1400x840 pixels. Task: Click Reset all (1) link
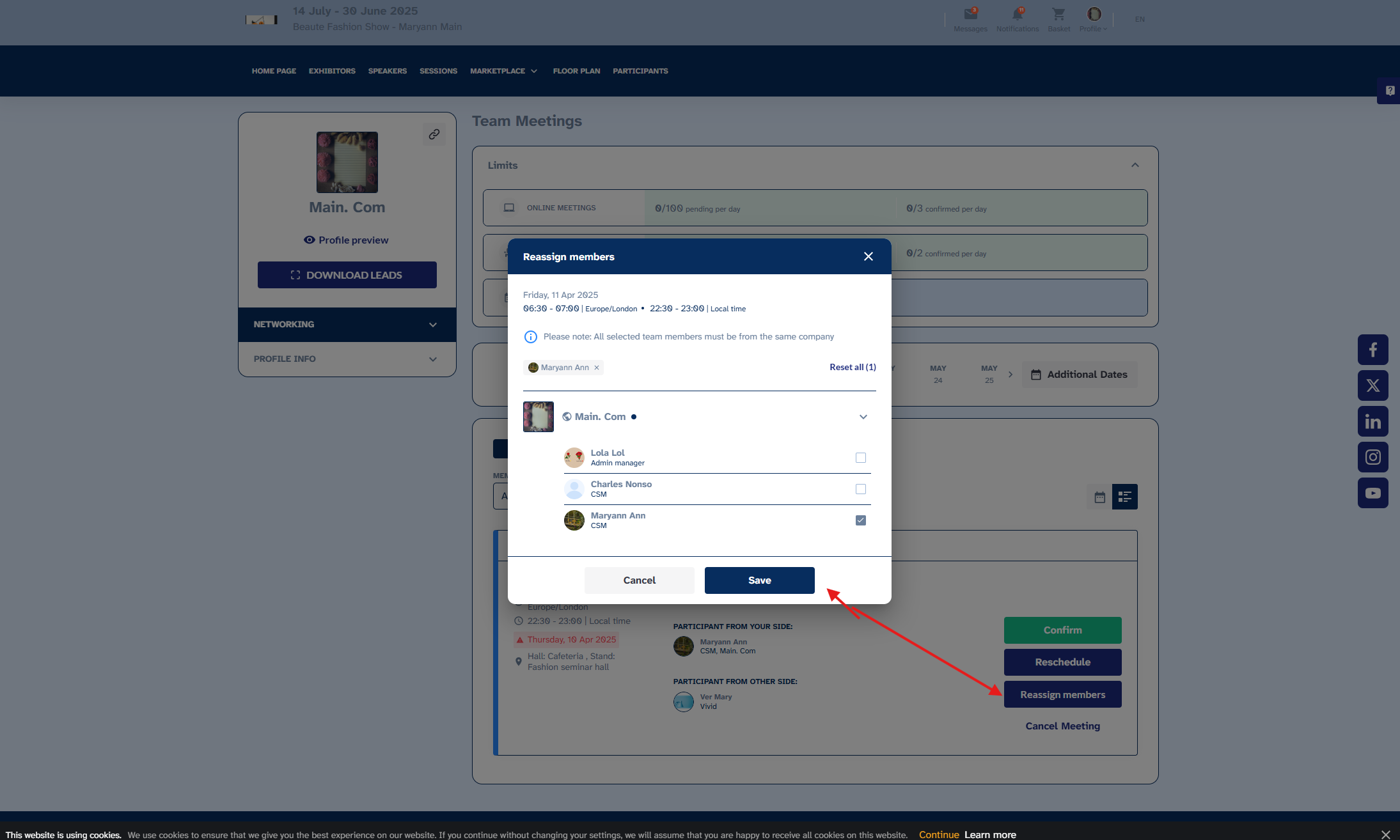852,367
